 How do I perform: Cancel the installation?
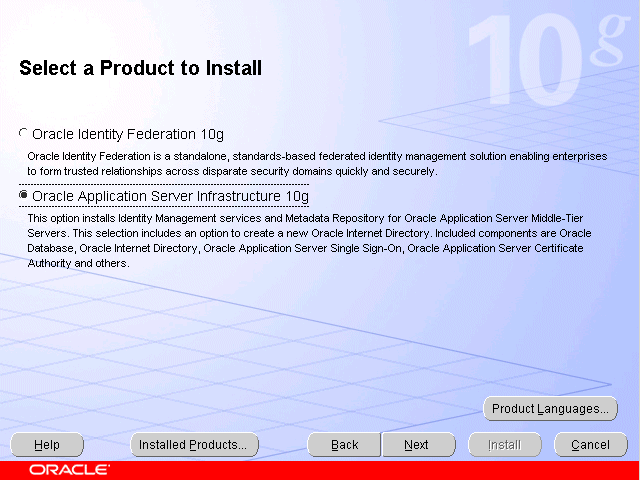[591, 444]
